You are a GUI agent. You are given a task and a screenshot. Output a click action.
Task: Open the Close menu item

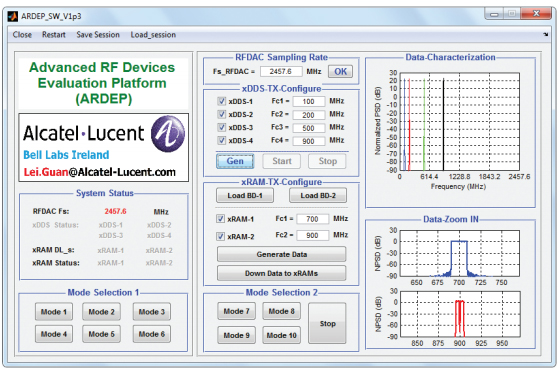coord(22,35)
